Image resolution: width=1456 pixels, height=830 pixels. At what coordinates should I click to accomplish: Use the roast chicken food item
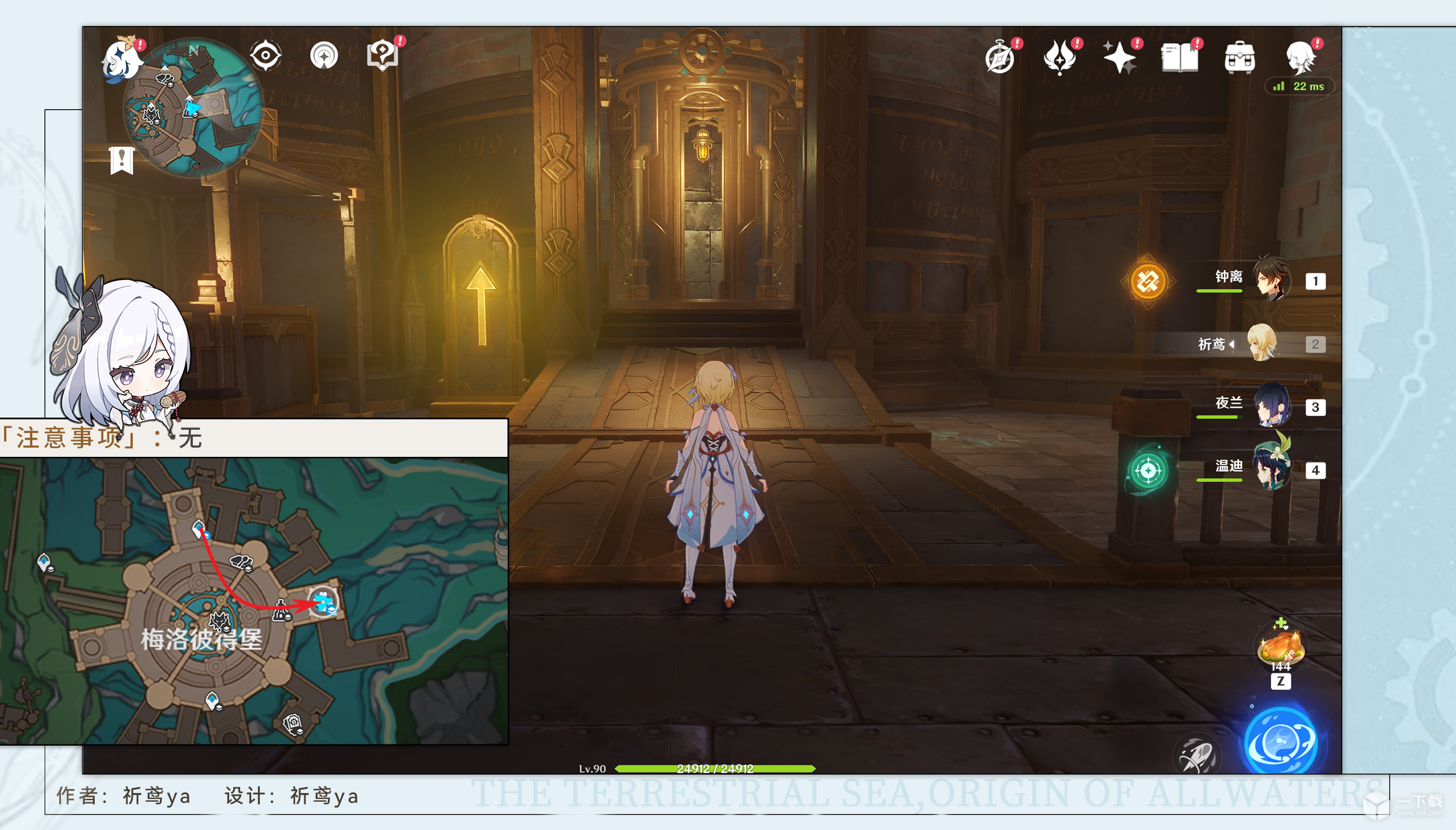(1280, 646)
